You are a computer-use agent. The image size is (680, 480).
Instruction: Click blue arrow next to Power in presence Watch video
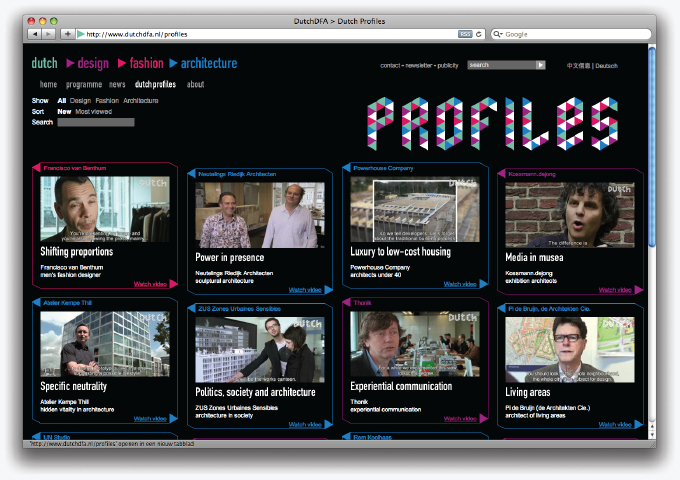pos(328,290)
